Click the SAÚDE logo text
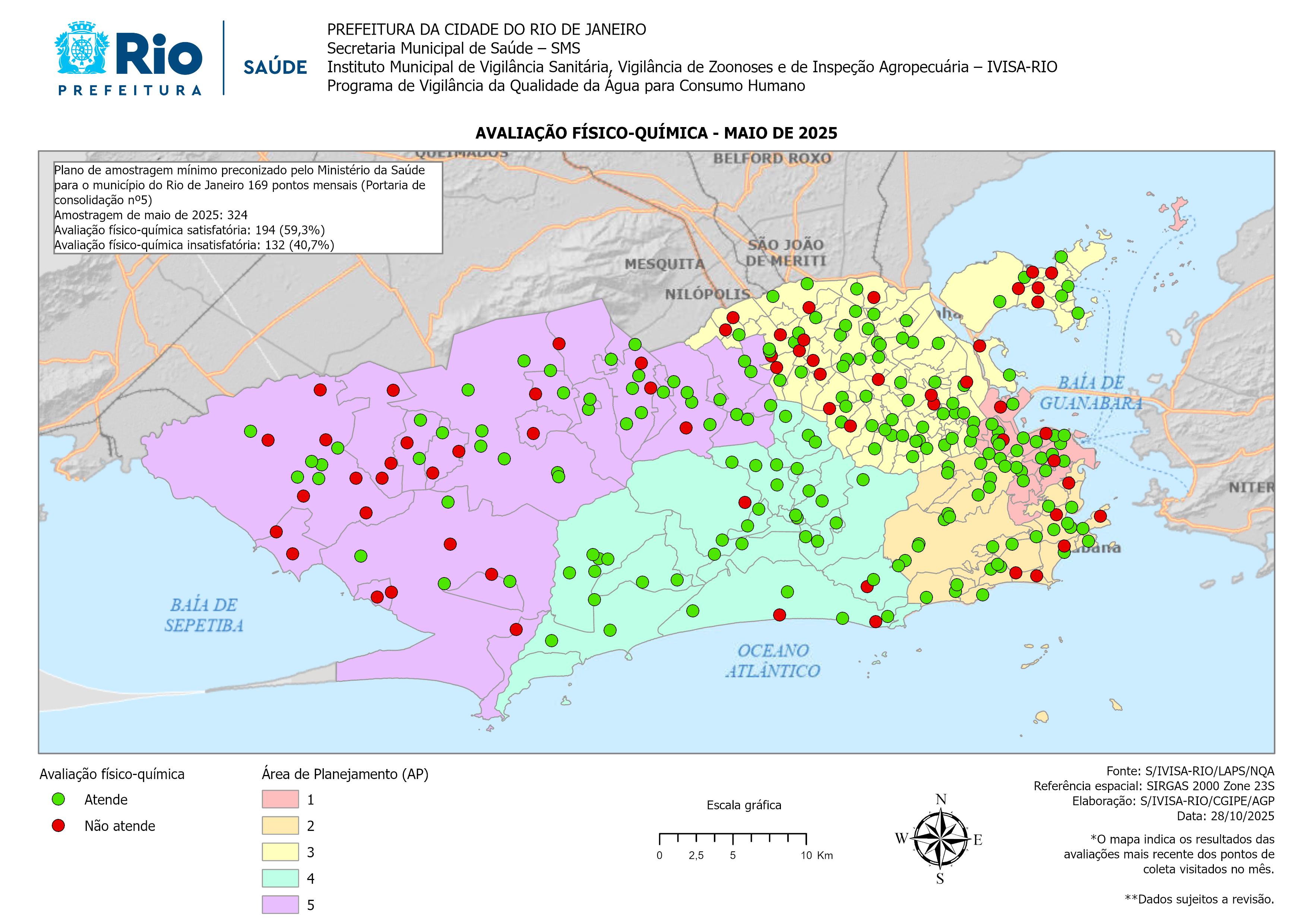Viewport: 1307px width, 924px height. point(275,68)
